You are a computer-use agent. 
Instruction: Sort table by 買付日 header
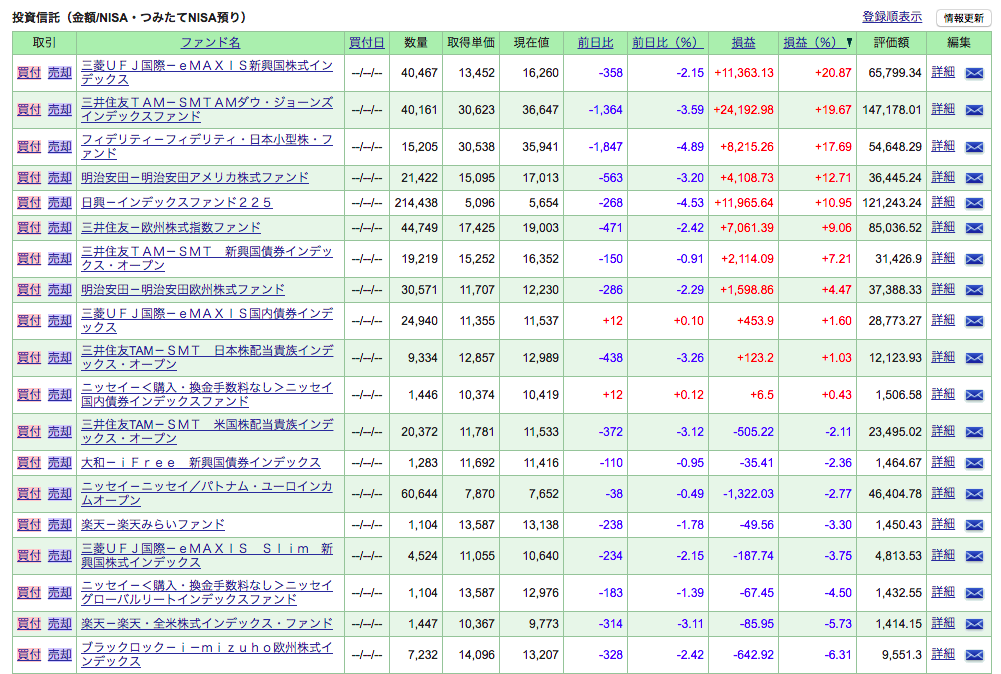[x=366, y=42]
